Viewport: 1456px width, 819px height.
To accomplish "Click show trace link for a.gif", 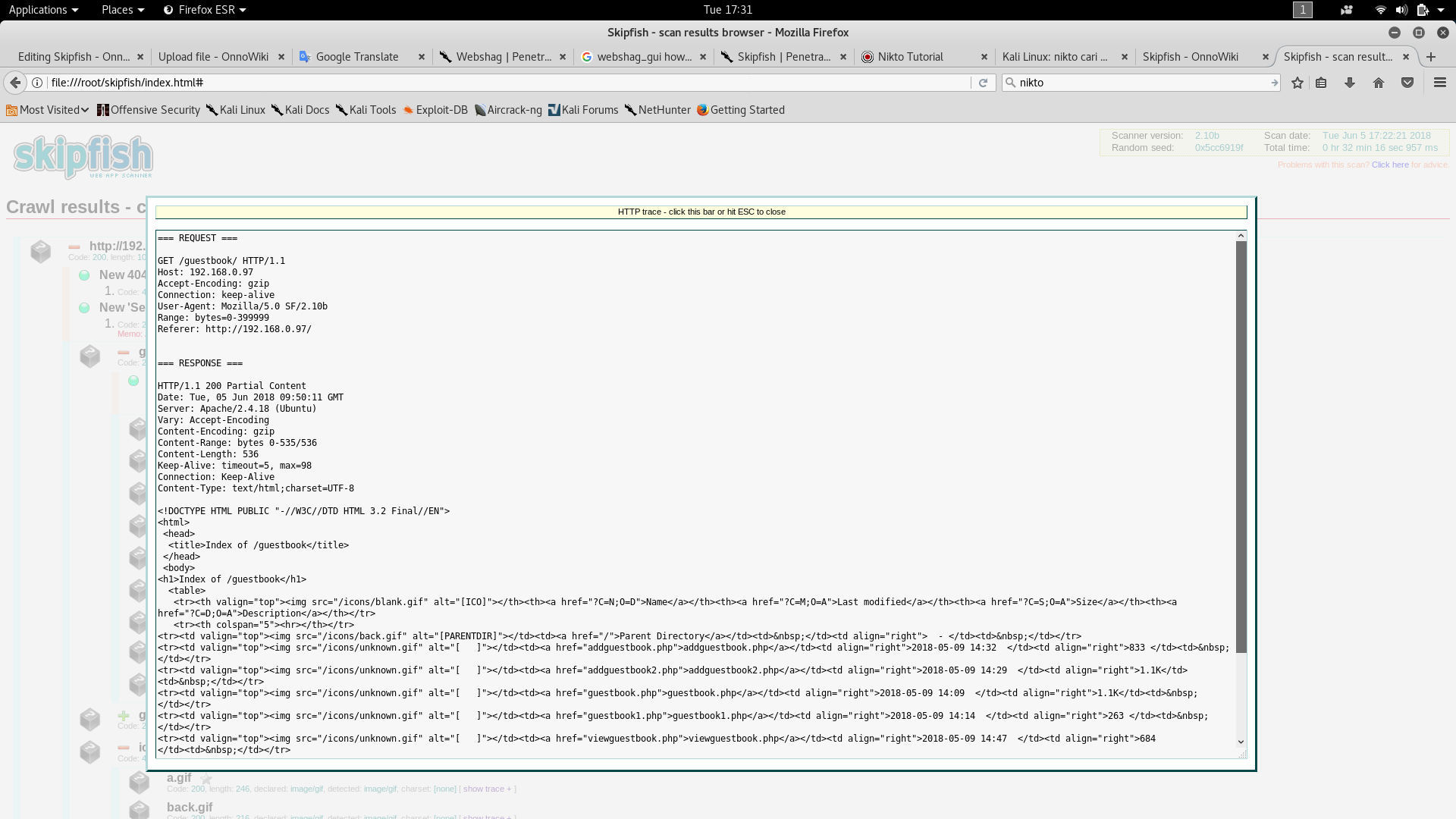I will click(488, 789).
